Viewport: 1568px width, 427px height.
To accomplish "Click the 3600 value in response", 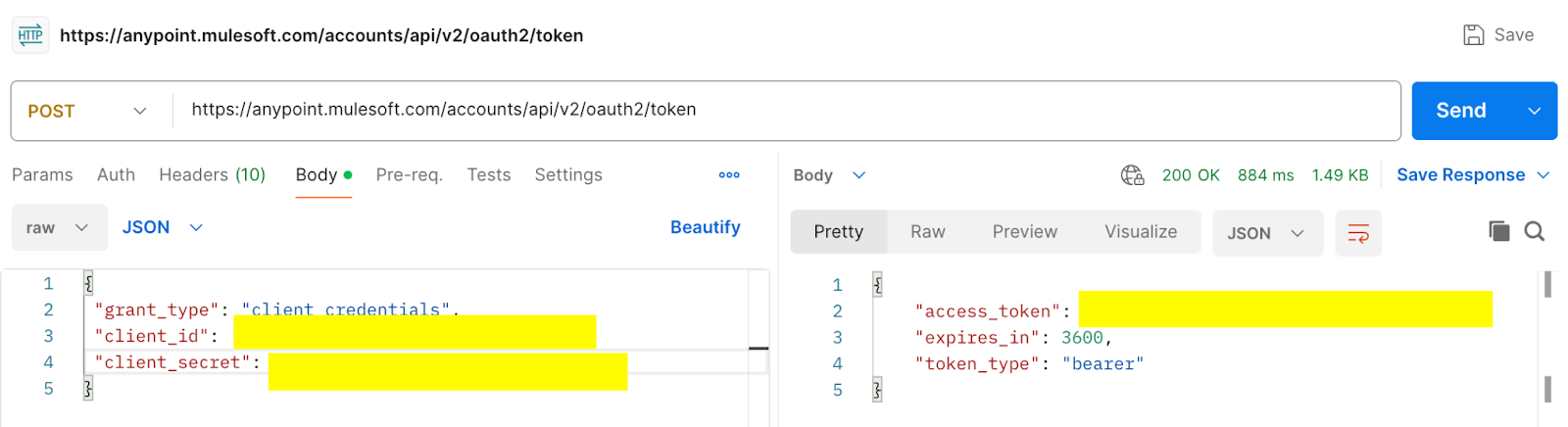I will (1082, 338).
